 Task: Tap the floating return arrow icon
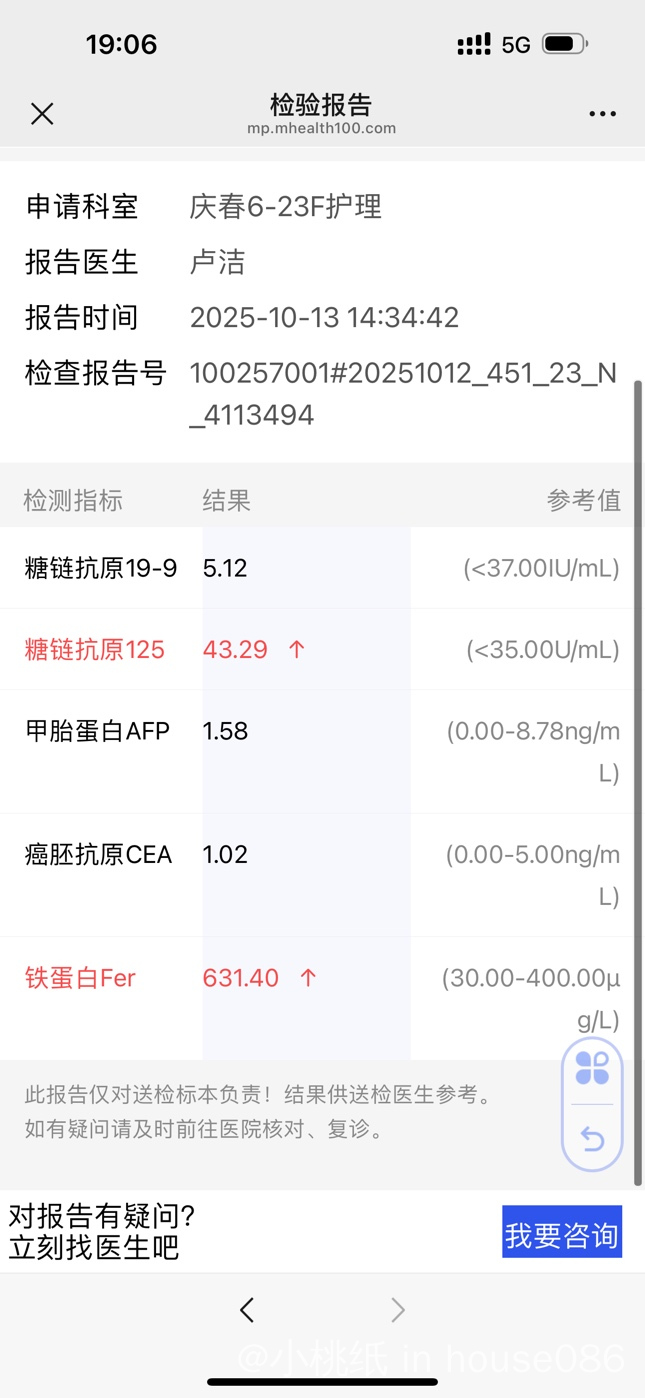592,1138
